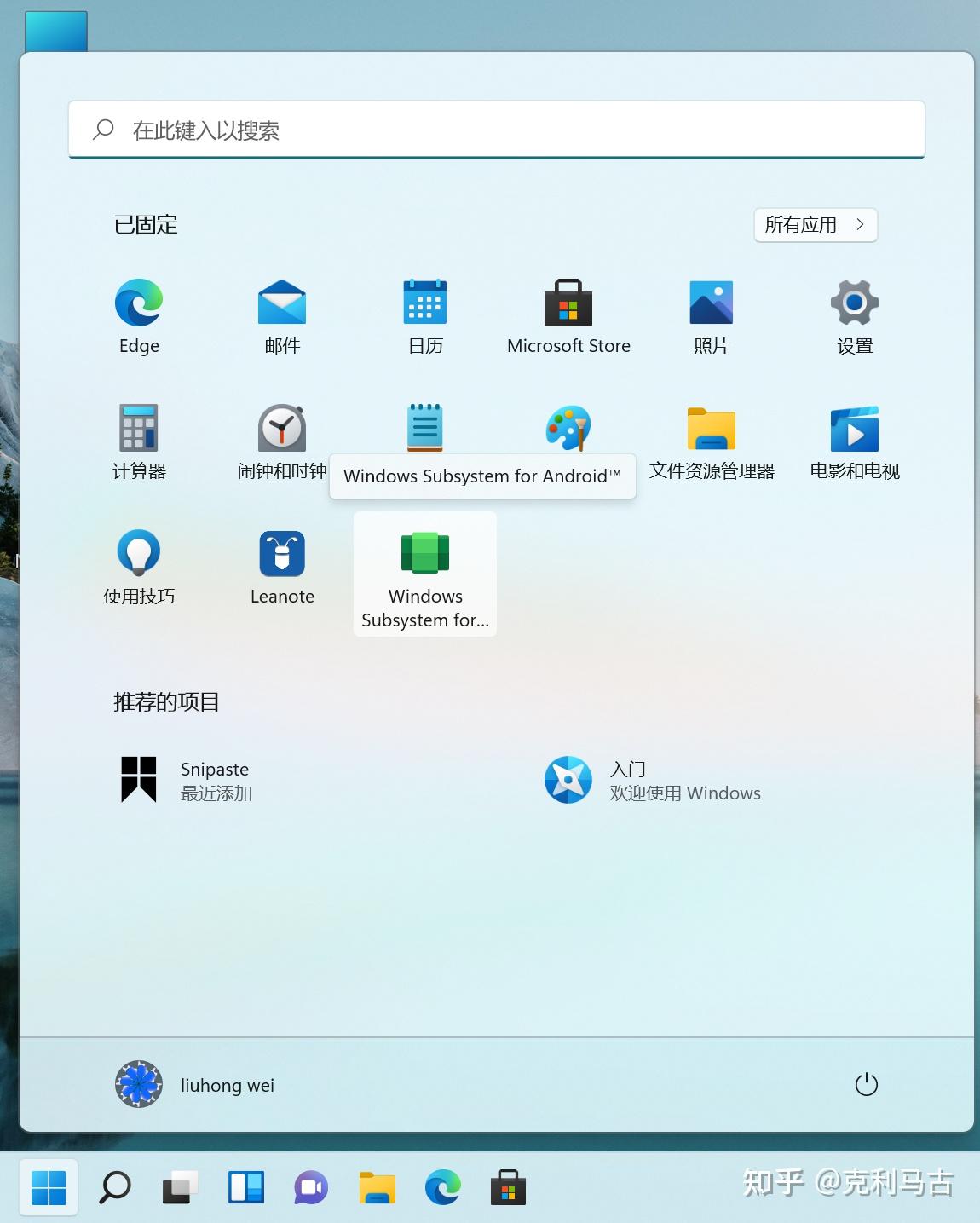
Task: Open the Get Started (入门) recommendation
Action: (653, 780)
